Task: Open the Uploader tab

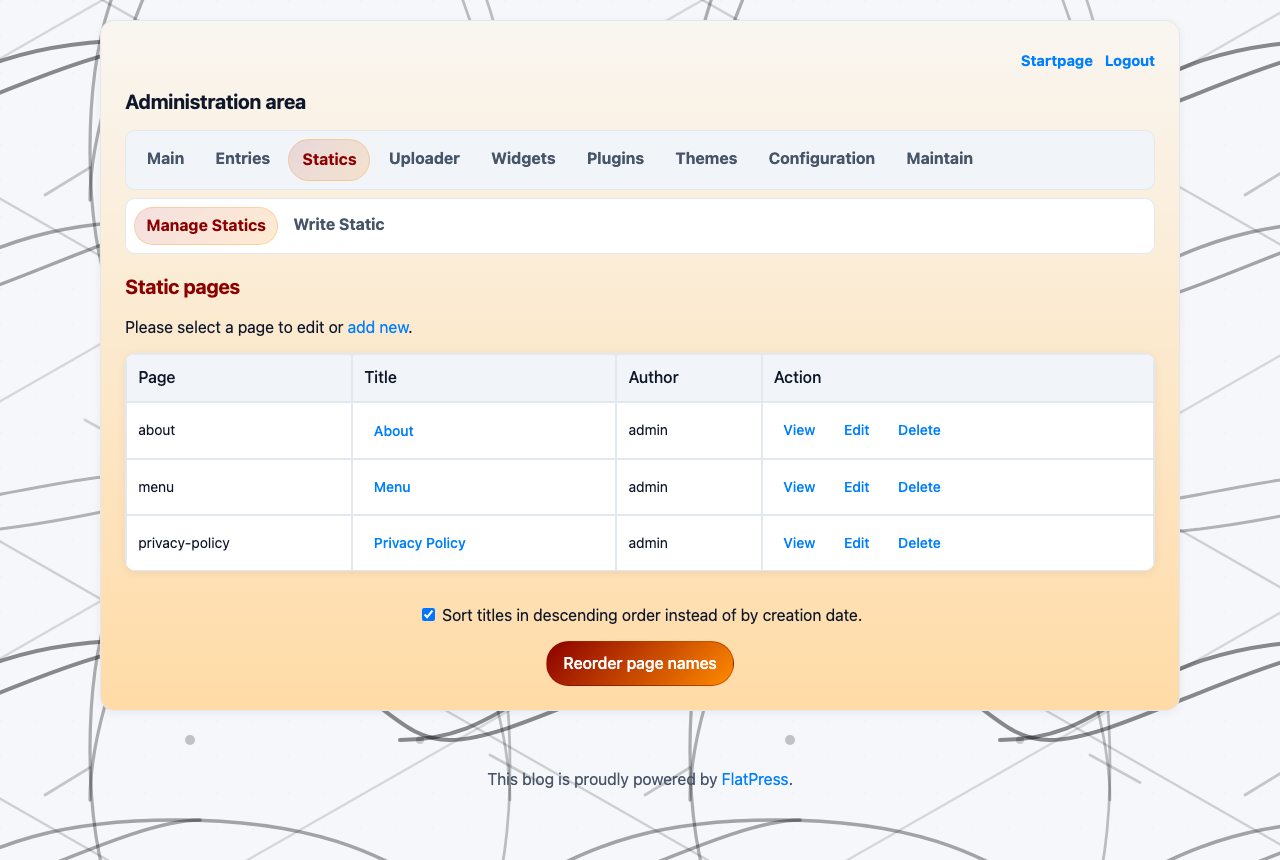Action: coord(424,159)
